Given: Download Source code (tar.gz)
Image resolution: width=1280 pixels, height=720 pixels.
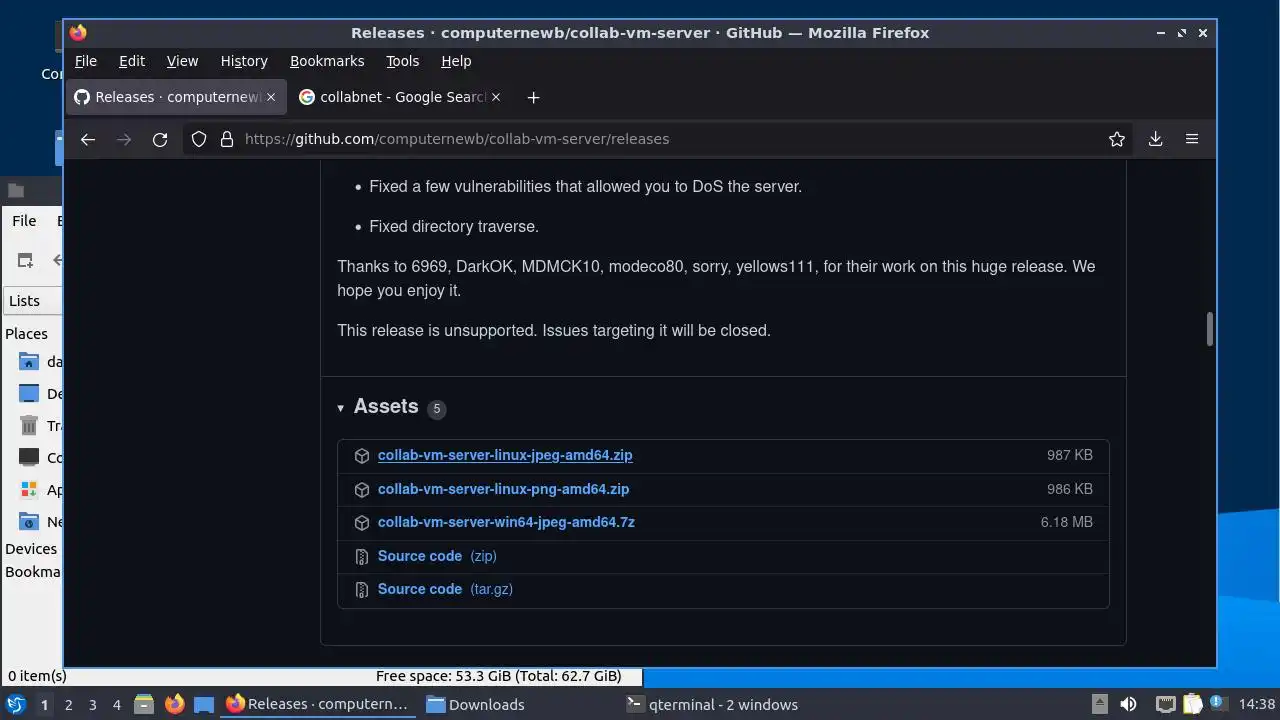Looking at the screenshot, I should [x=445, y=589].
